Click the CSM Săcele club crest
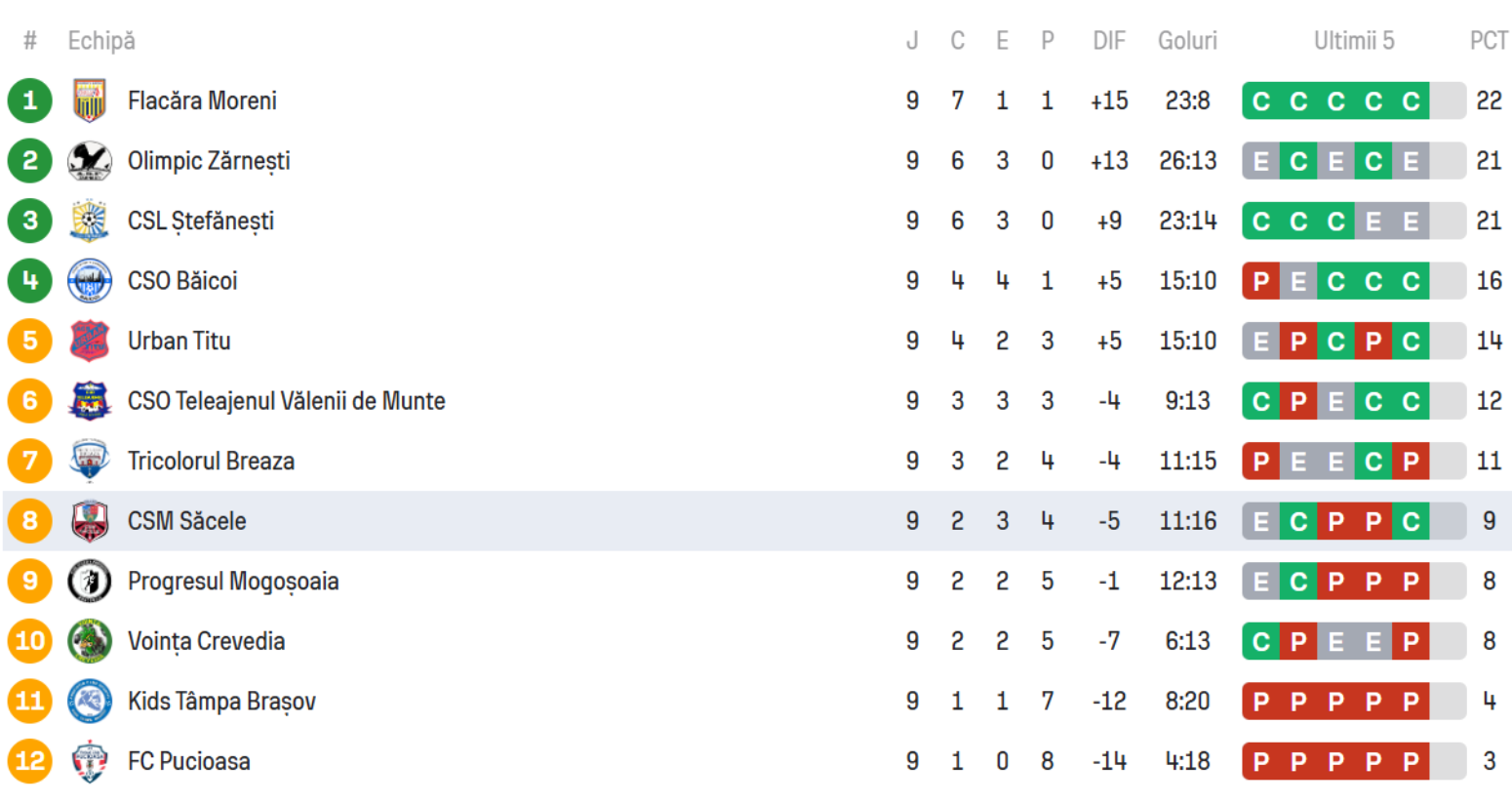The image size is (1512, 805). 89,521
